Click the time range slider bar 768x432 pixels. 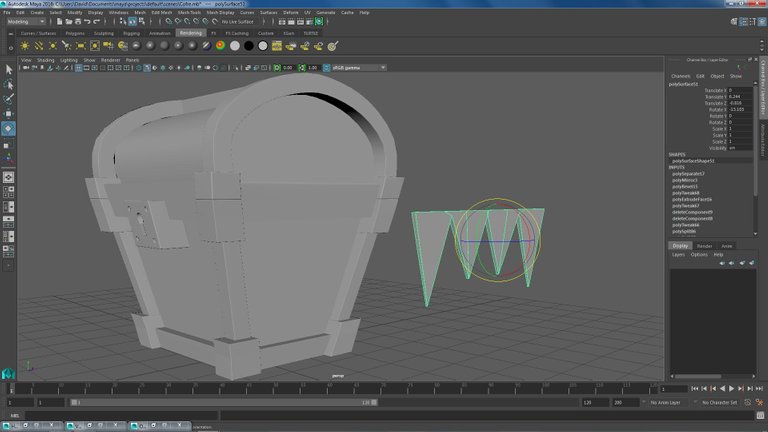click(223, 403)
